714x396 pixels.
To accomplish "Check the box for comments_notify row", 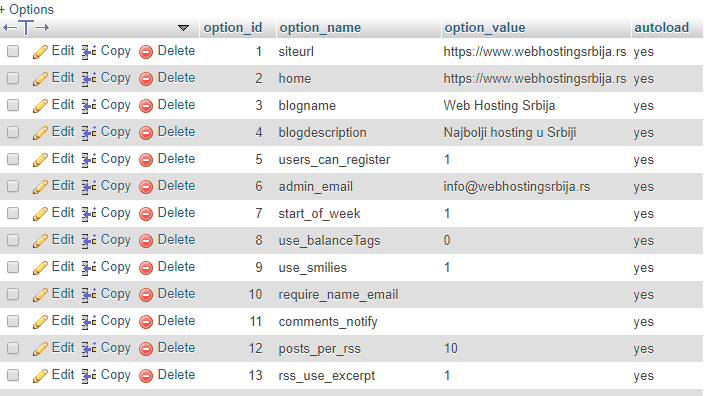I will [x=13, y=321].
